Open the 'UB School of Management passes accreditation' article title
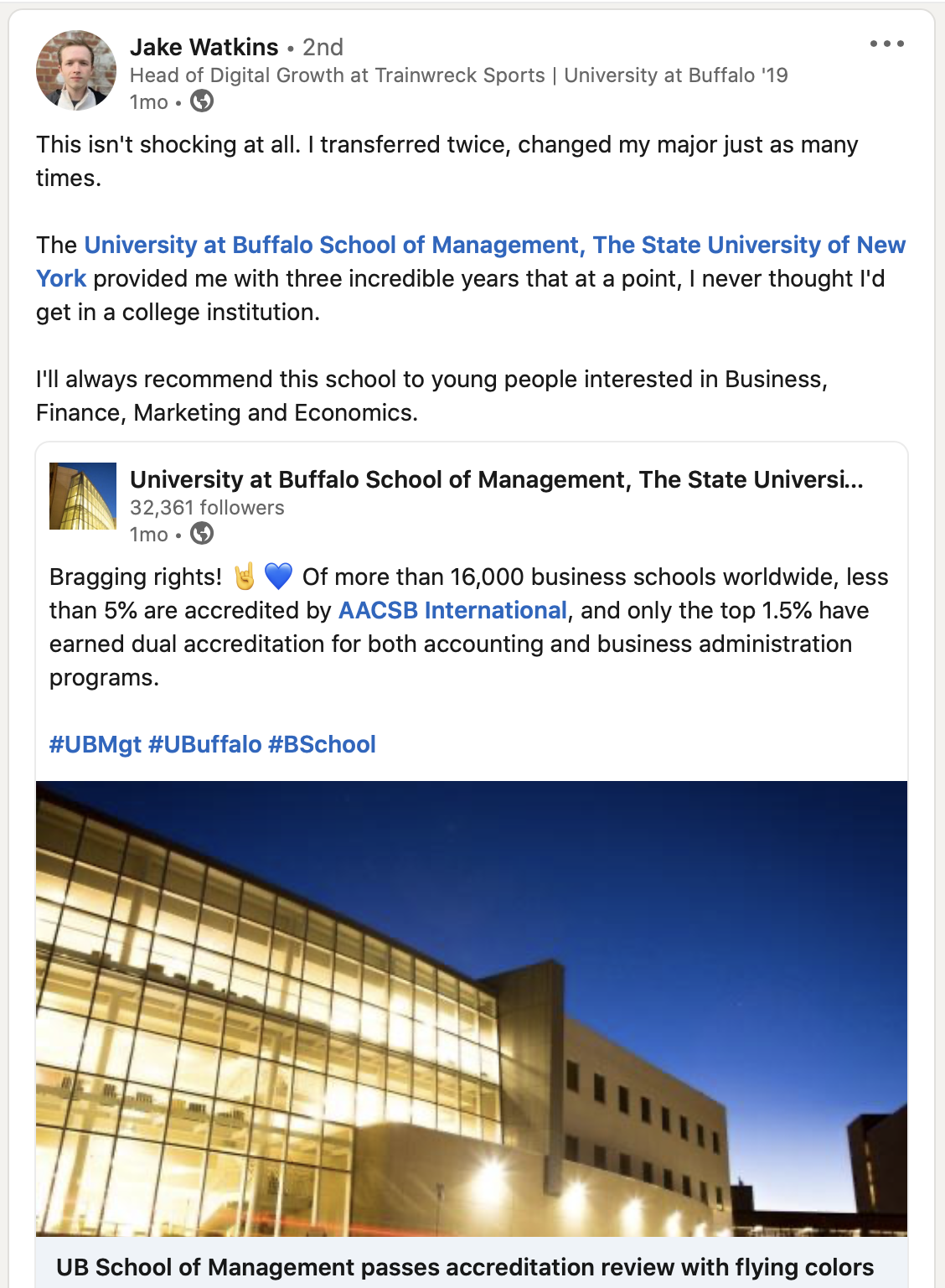 [x=465, y=1267]
